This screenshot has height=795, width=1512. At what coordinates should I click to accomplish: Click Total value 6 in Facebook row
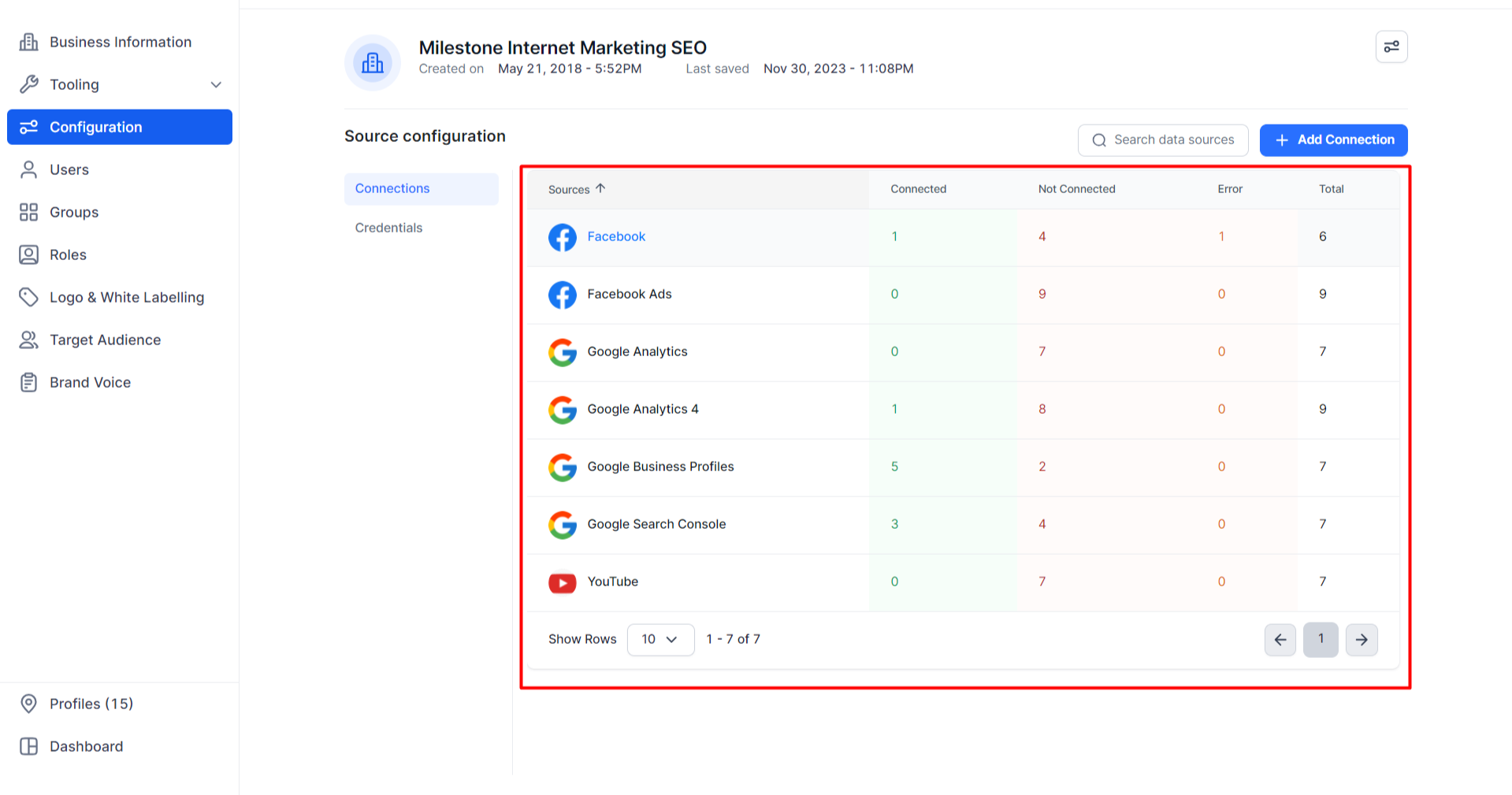pyautogui.click(x=1323, y=236)
